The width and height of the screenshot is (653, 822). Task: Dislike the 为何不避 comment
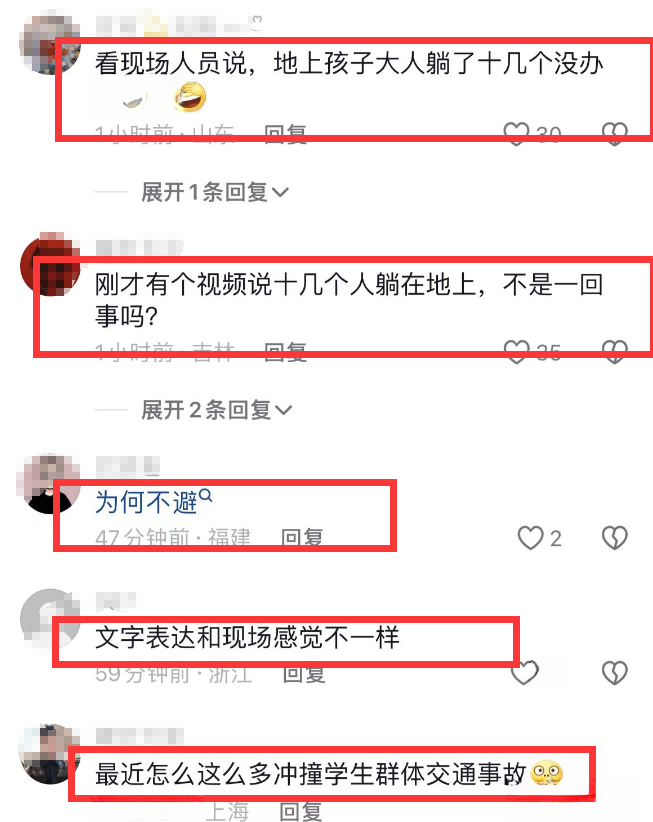pyautogui.click(x=615, y=538)
